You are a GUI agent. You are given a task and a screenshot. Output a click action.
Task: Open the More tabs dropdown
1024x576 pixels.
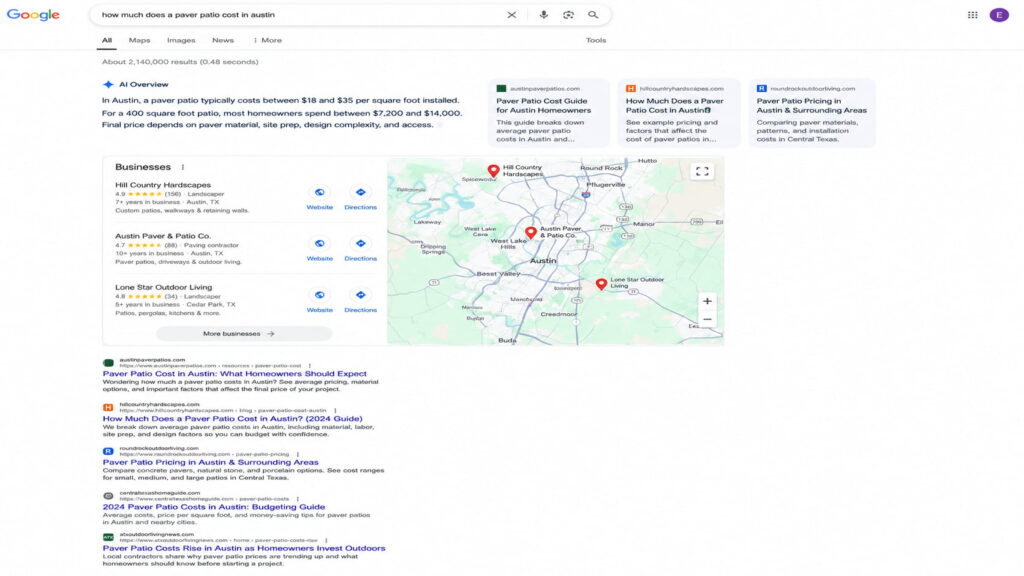(x=268, y=40)
